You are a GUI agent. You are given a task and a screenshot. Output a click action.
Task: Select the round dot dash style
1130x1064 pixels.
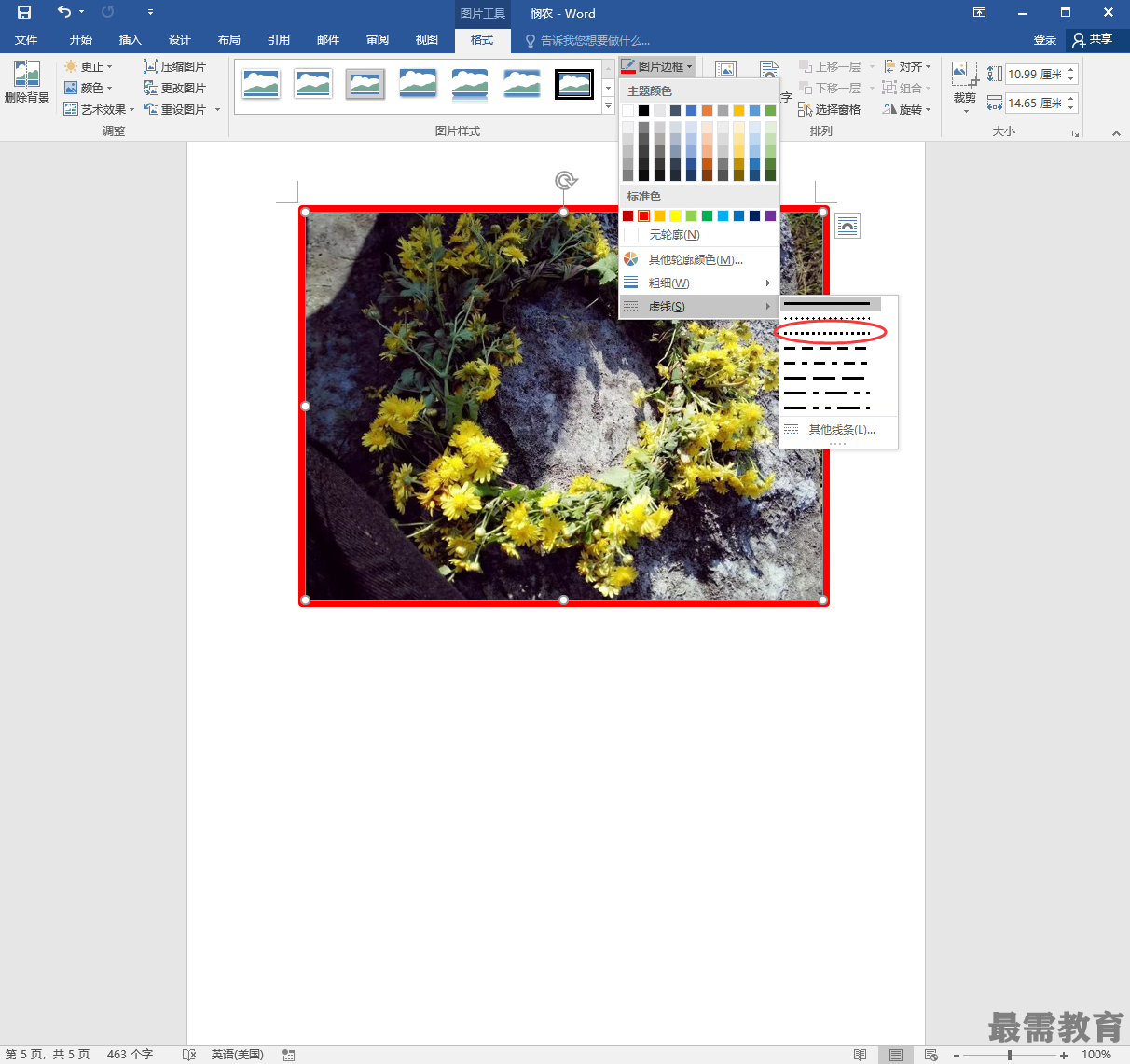[827, 319]
